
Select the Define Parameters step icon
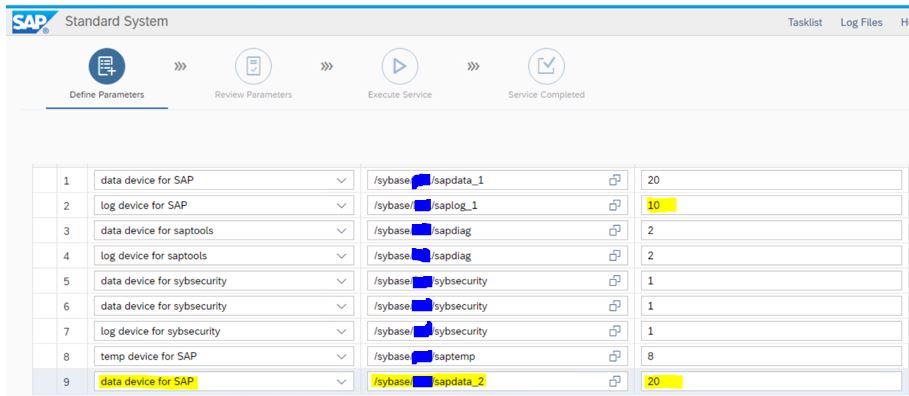pos(107,66)
